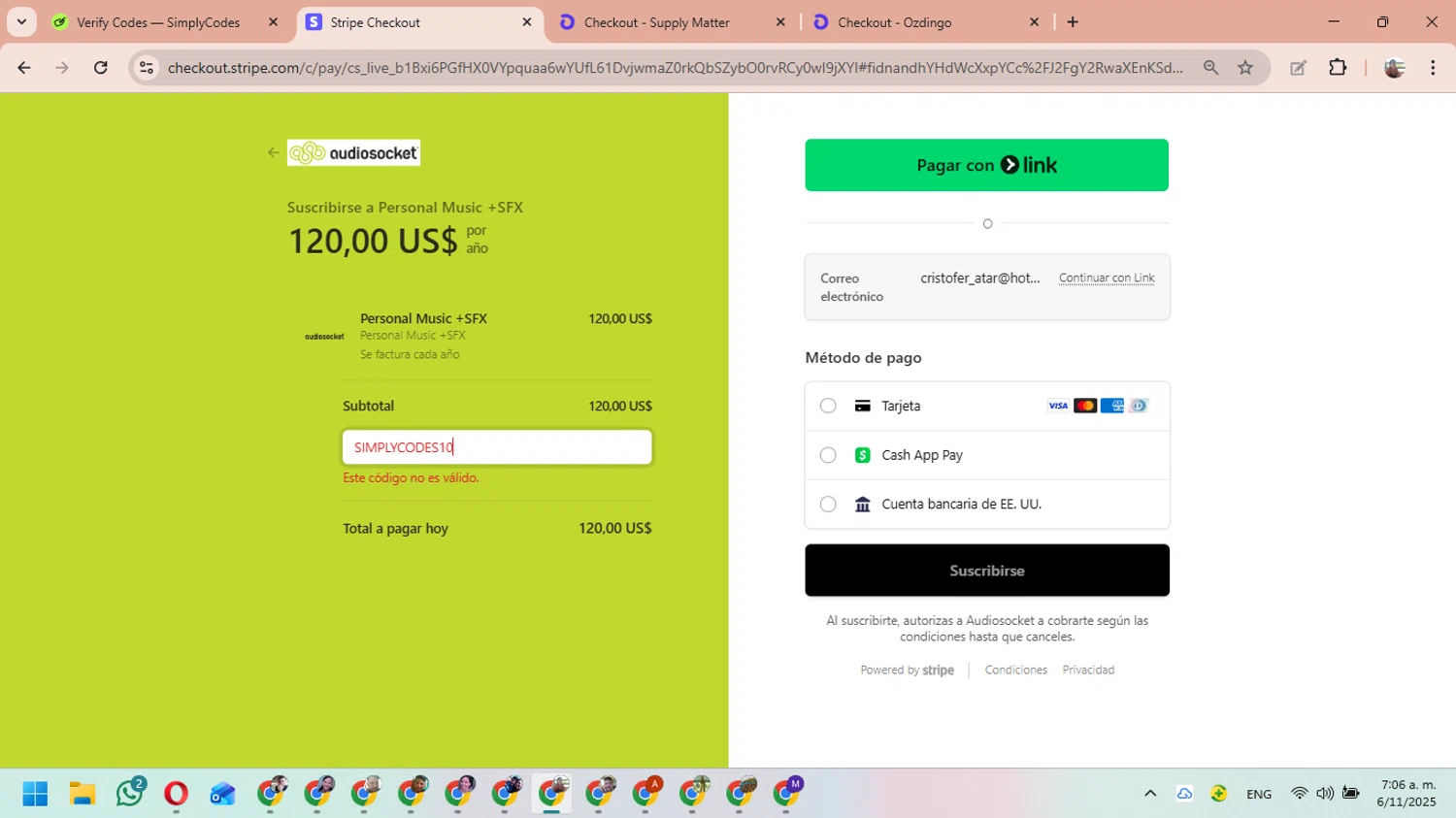Open WhatsApp from the taskbar
This screenshot has width=1456, height=818.
coord(129,794)
